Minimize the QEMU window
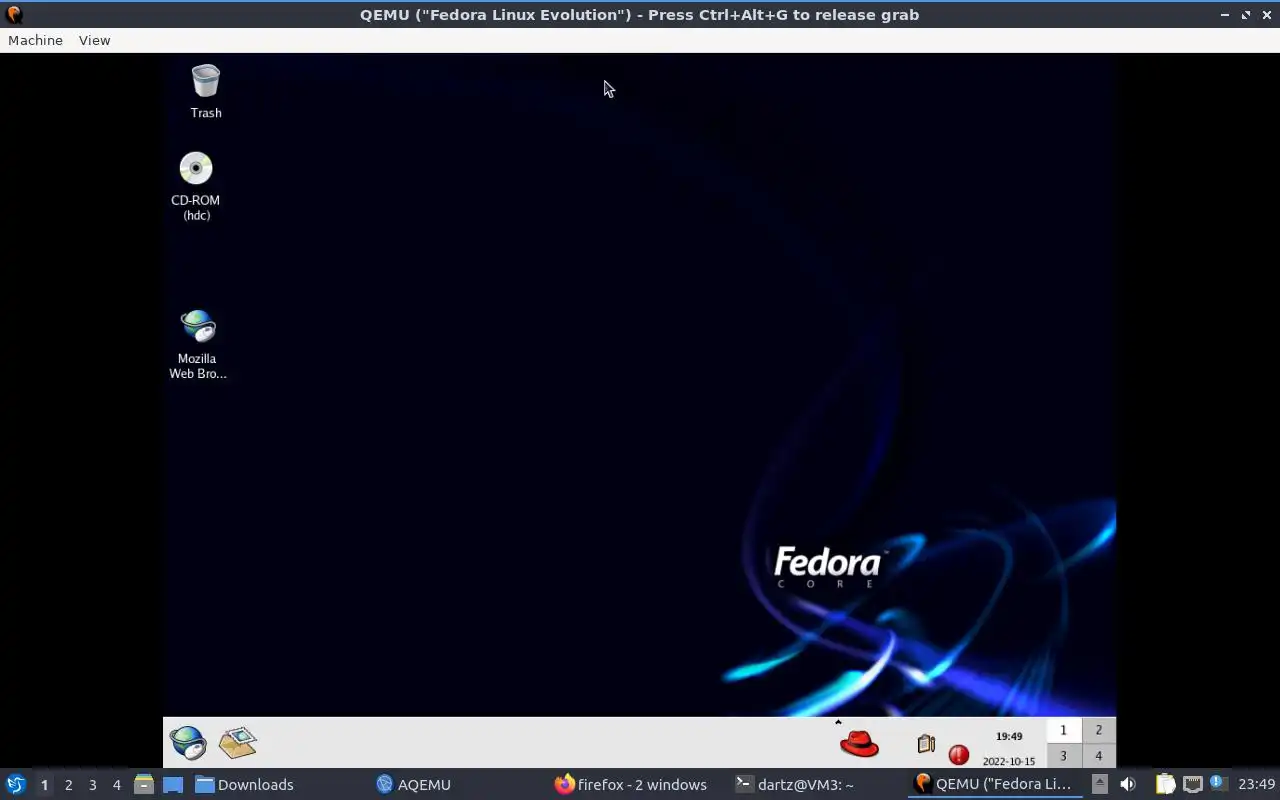The height and width of the screenshot is (800, 1280). pos(1225,15)
